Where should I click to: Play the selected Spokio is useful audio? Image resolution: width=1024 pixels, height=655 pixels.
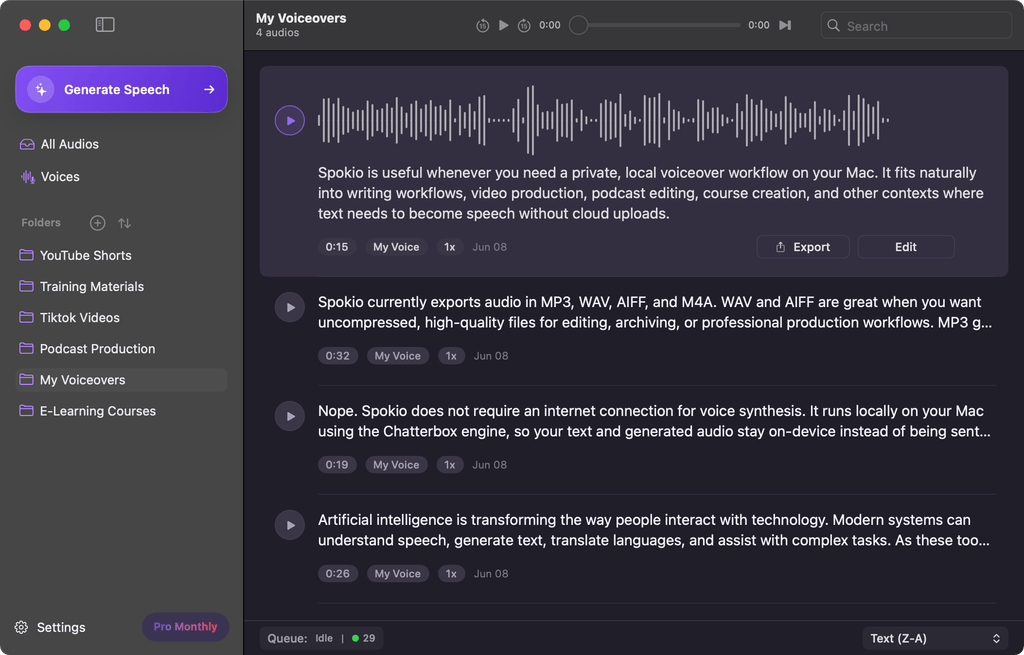[x=290, y=120]
